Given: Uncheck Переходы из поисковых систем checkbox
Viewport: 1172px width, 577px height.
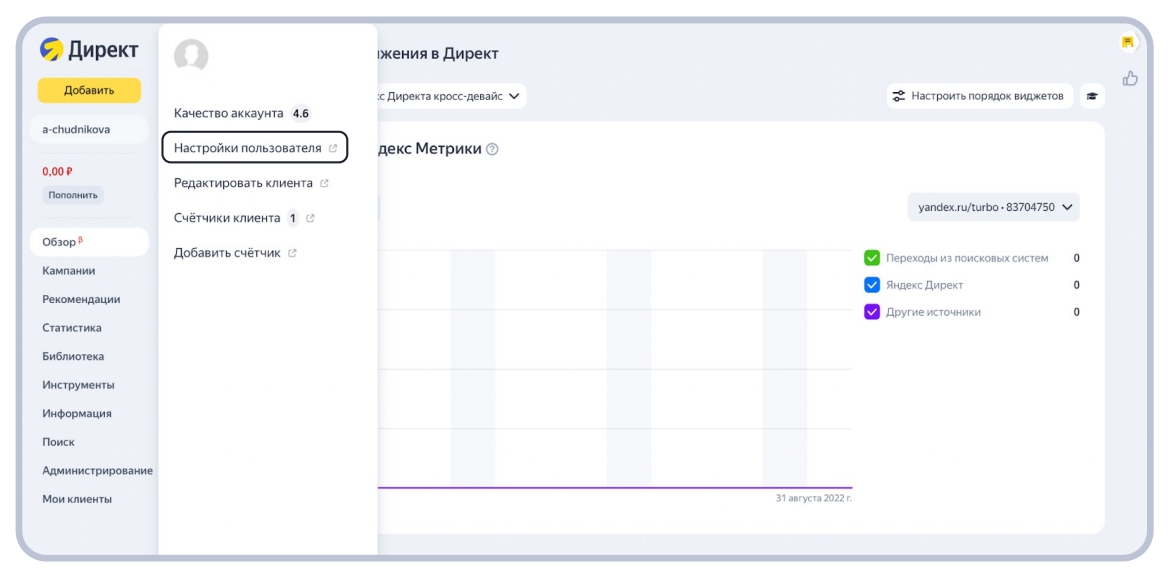Looking at the screenshot, I should click(871, 258).
